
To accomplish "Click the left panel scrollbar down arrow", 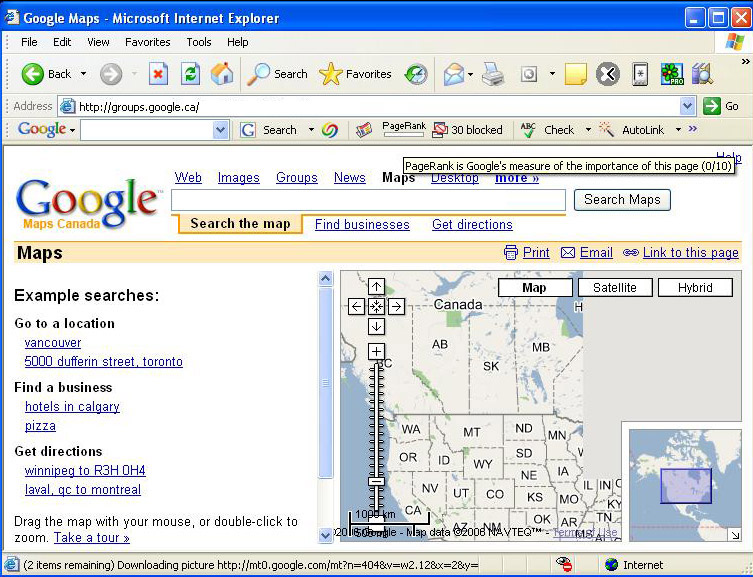I will pyautogui.click(x=325, y=534).
